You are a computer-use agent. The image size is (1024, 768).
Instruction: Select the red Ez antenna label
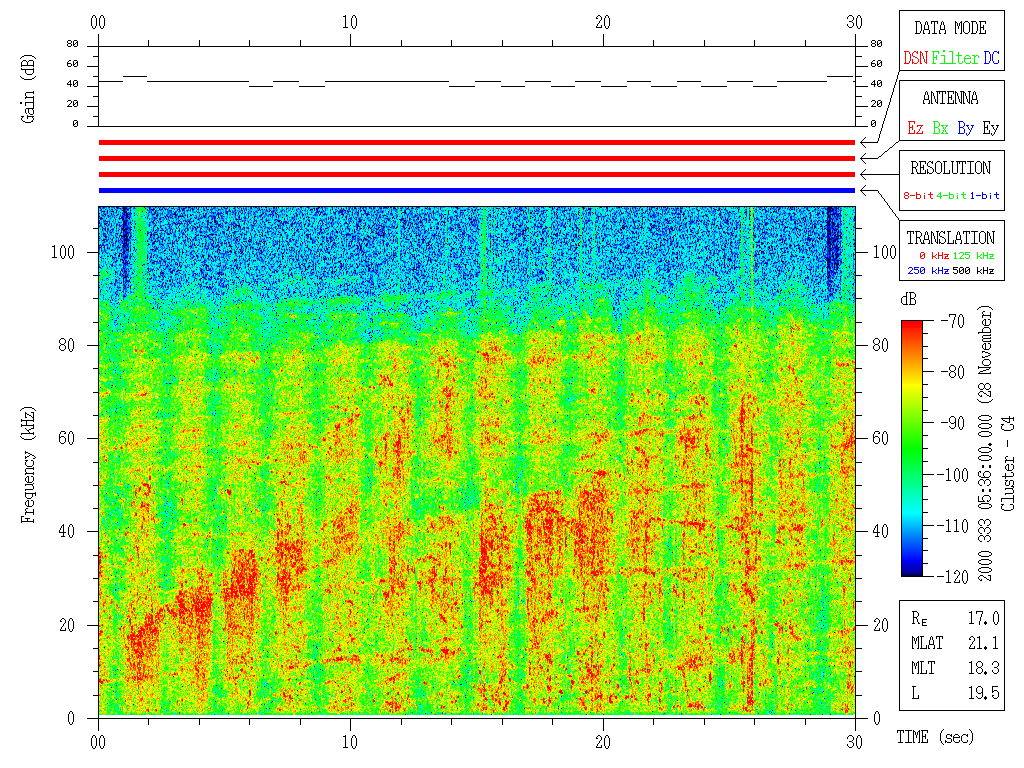(915, 129)
